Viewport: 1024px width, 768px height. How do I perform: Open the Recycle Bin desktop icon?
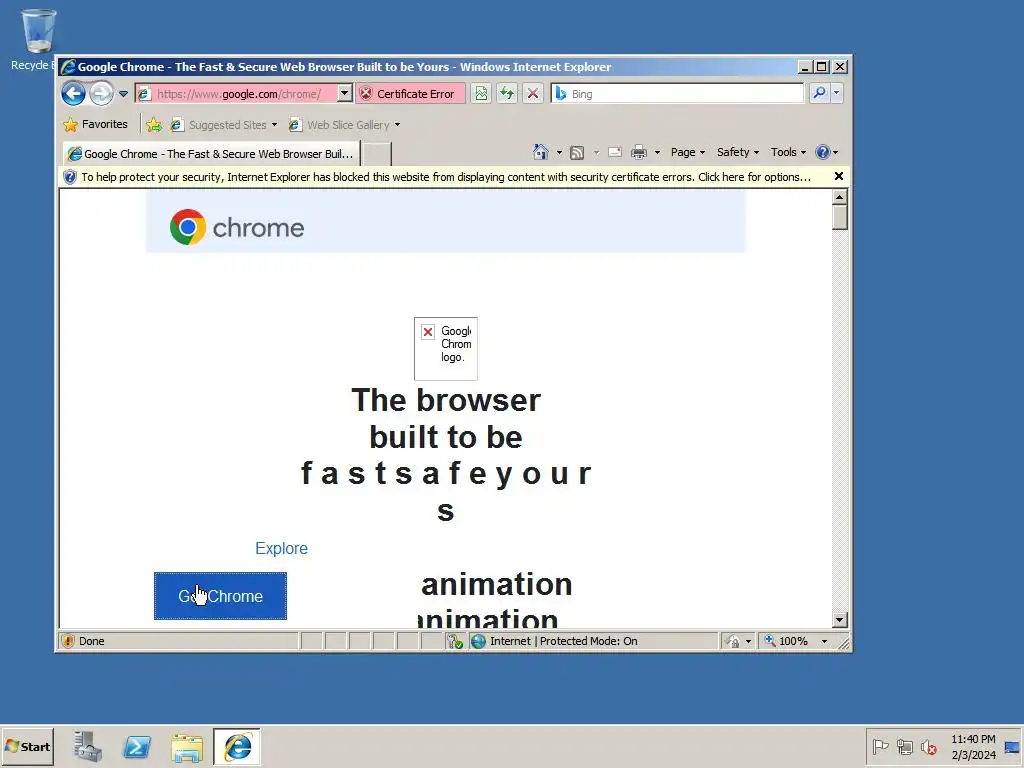pos(37,39)
